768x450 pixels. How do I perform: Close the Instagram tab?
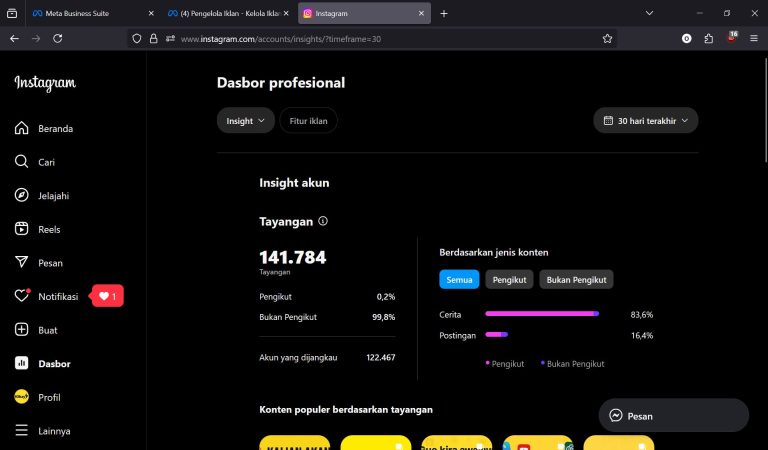[421, 14]
